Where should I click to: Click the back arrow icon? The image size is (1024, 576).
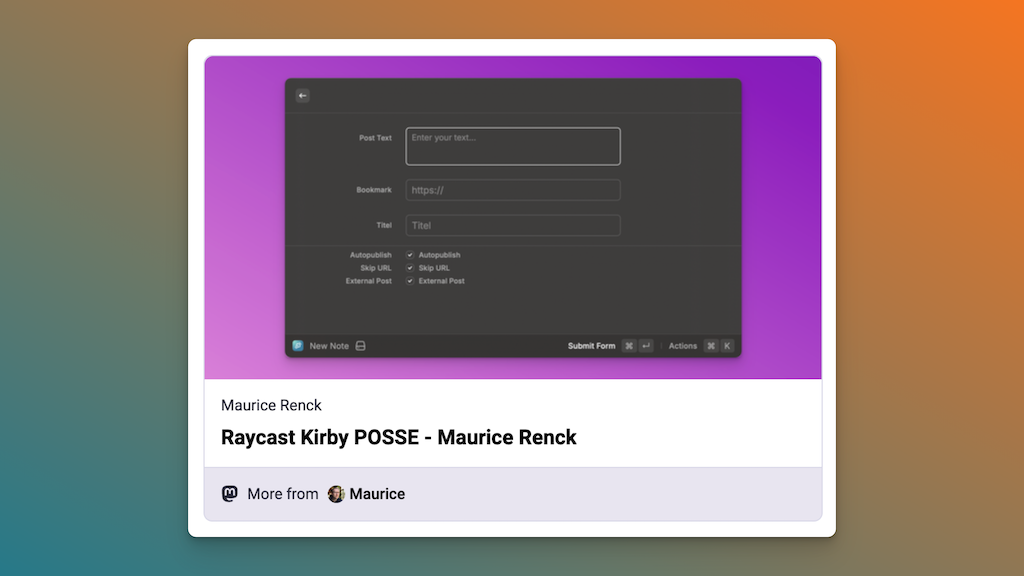coord(303,96)
